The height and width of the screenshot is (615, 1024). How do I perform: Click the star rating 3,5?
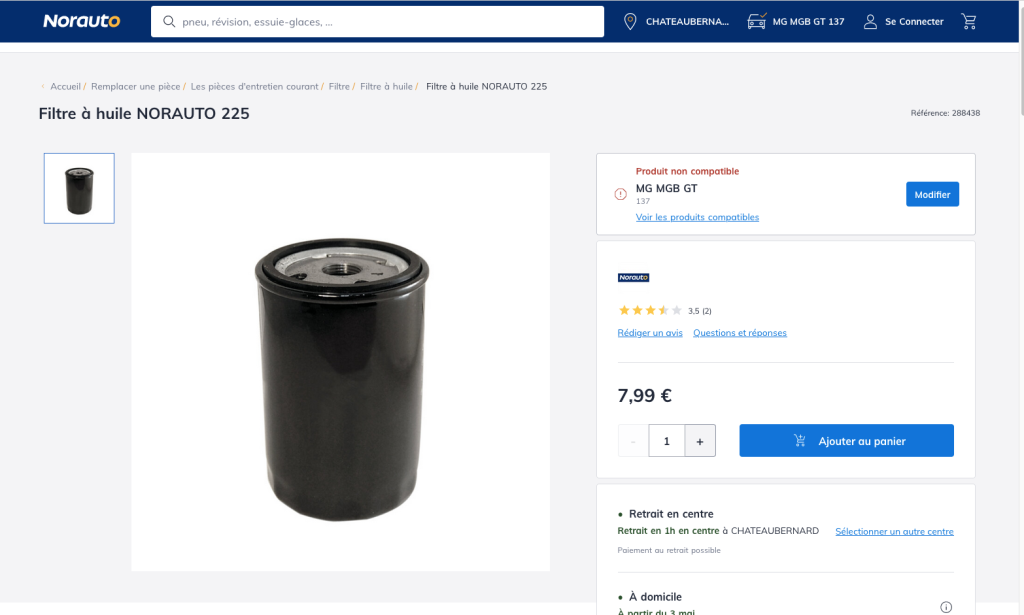point(650,310)
